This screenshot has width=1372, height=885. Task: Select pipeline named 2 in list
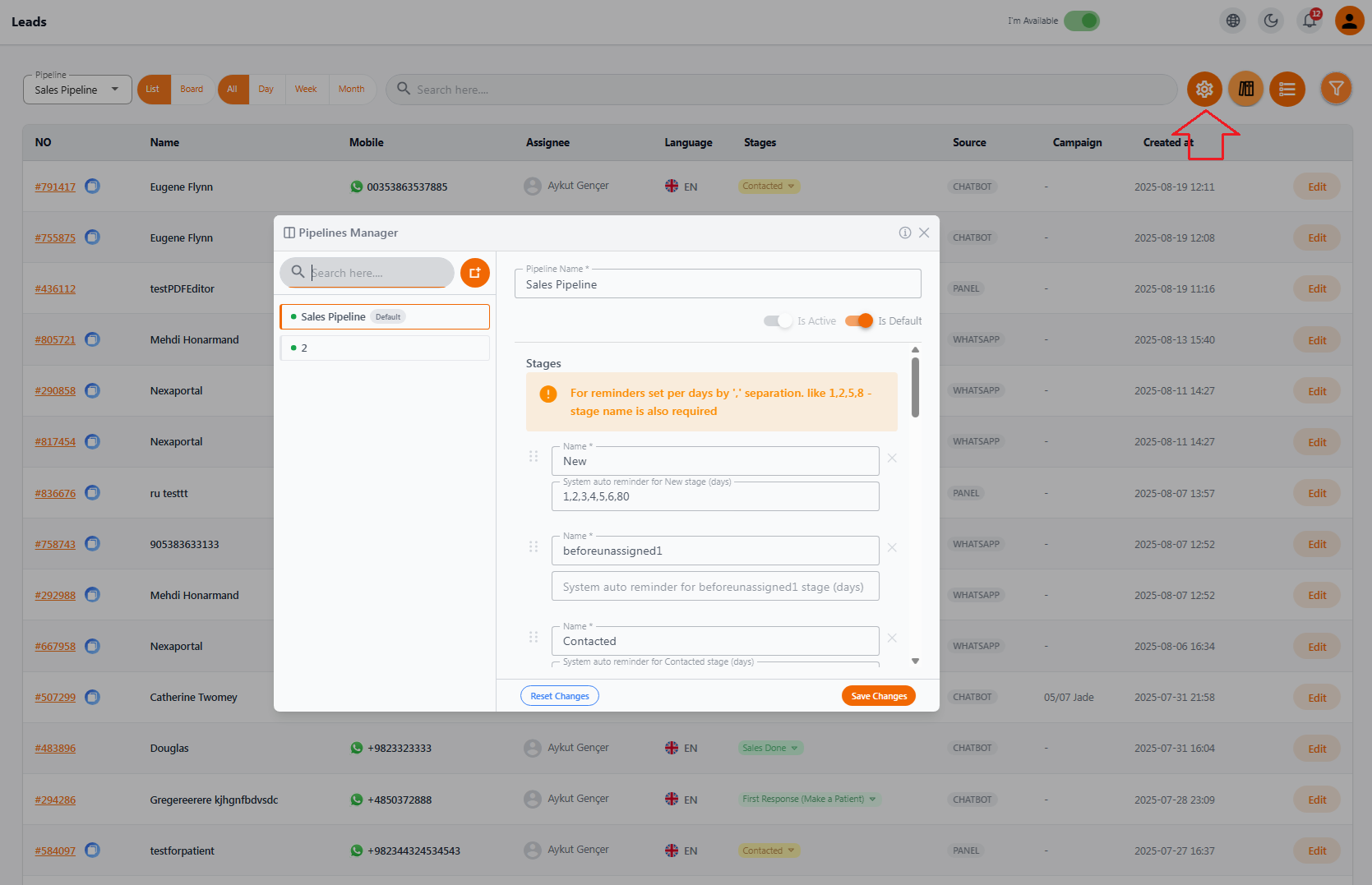click(x=385, y=348)
